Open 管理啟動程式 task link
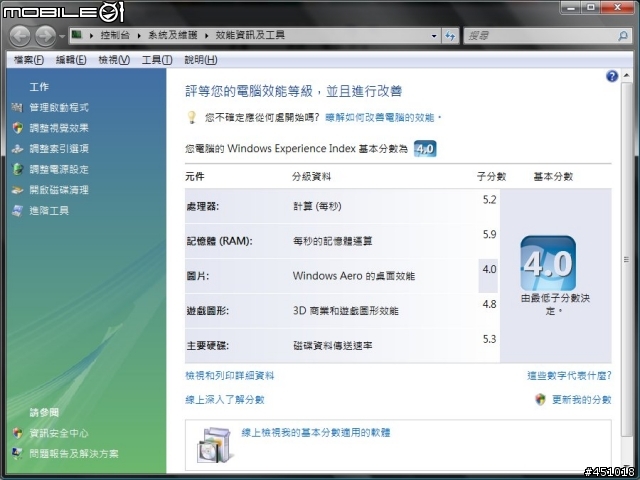The image size is (640, 480). [x=59, y=108]
